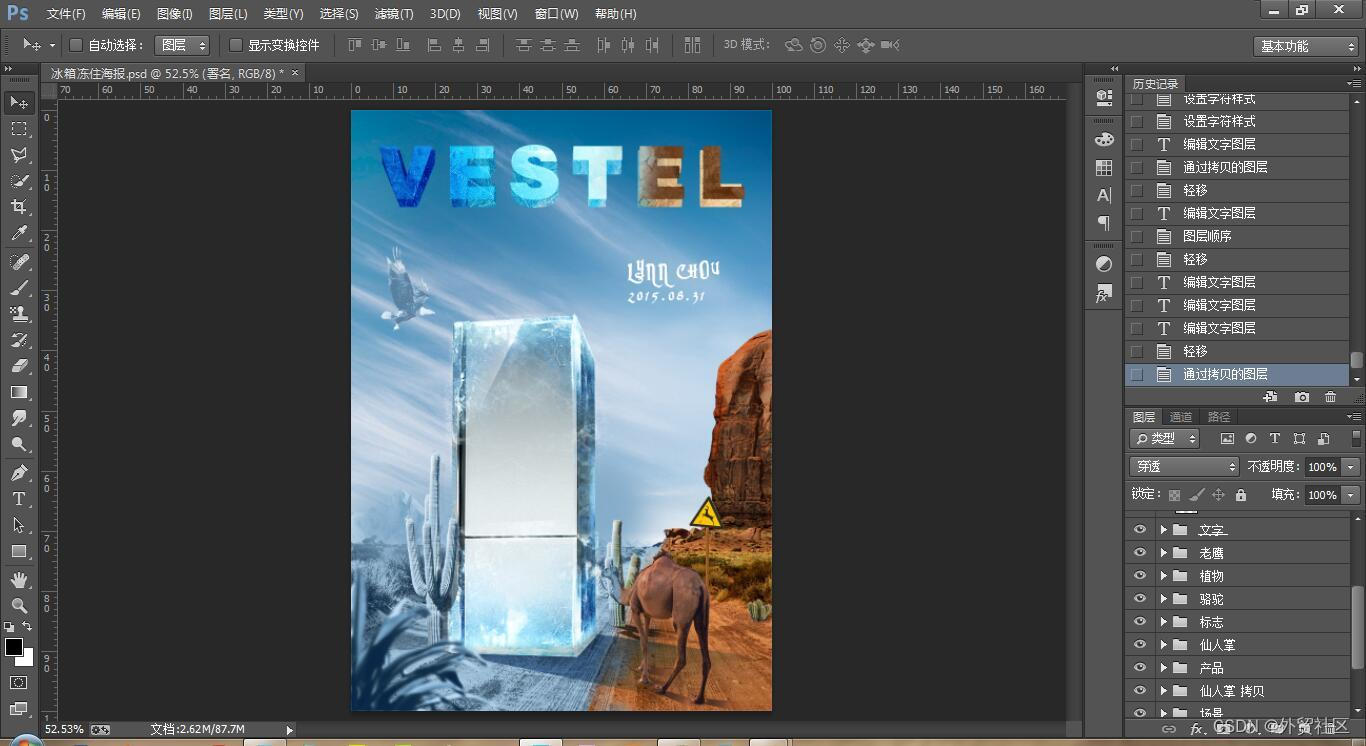Click the foreground color swatch
Screen dimensions: 1366x746
pos(13,647)
